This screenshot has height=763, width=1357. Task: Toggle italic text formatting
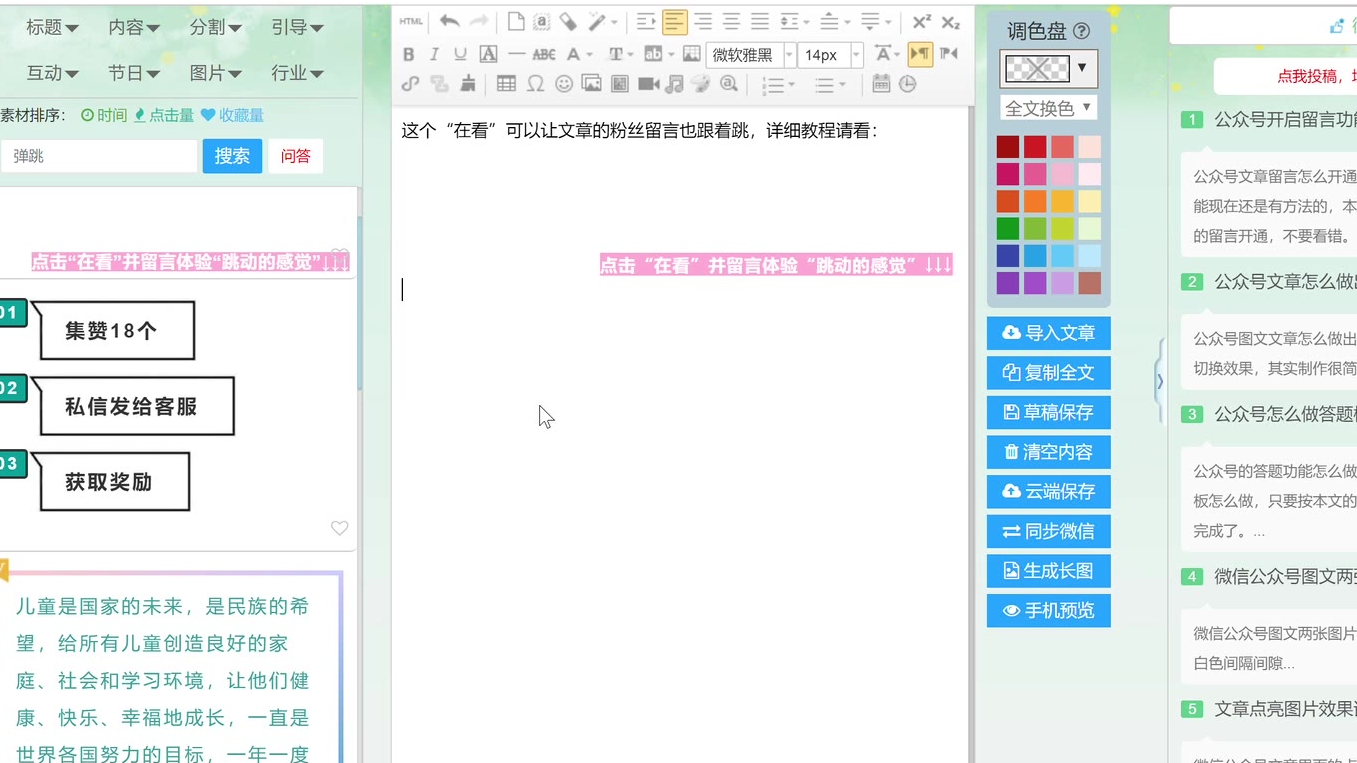[434, 54]
